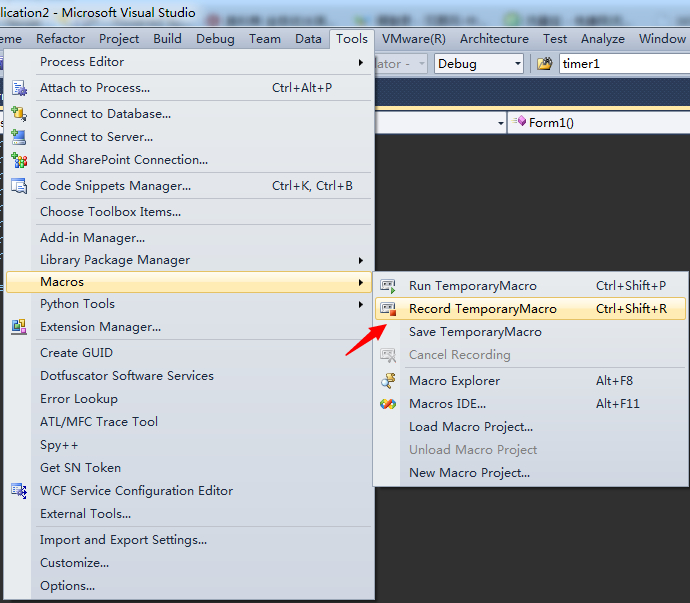Close the open Tools menu
690x603 pixels.
coord(352,39)
